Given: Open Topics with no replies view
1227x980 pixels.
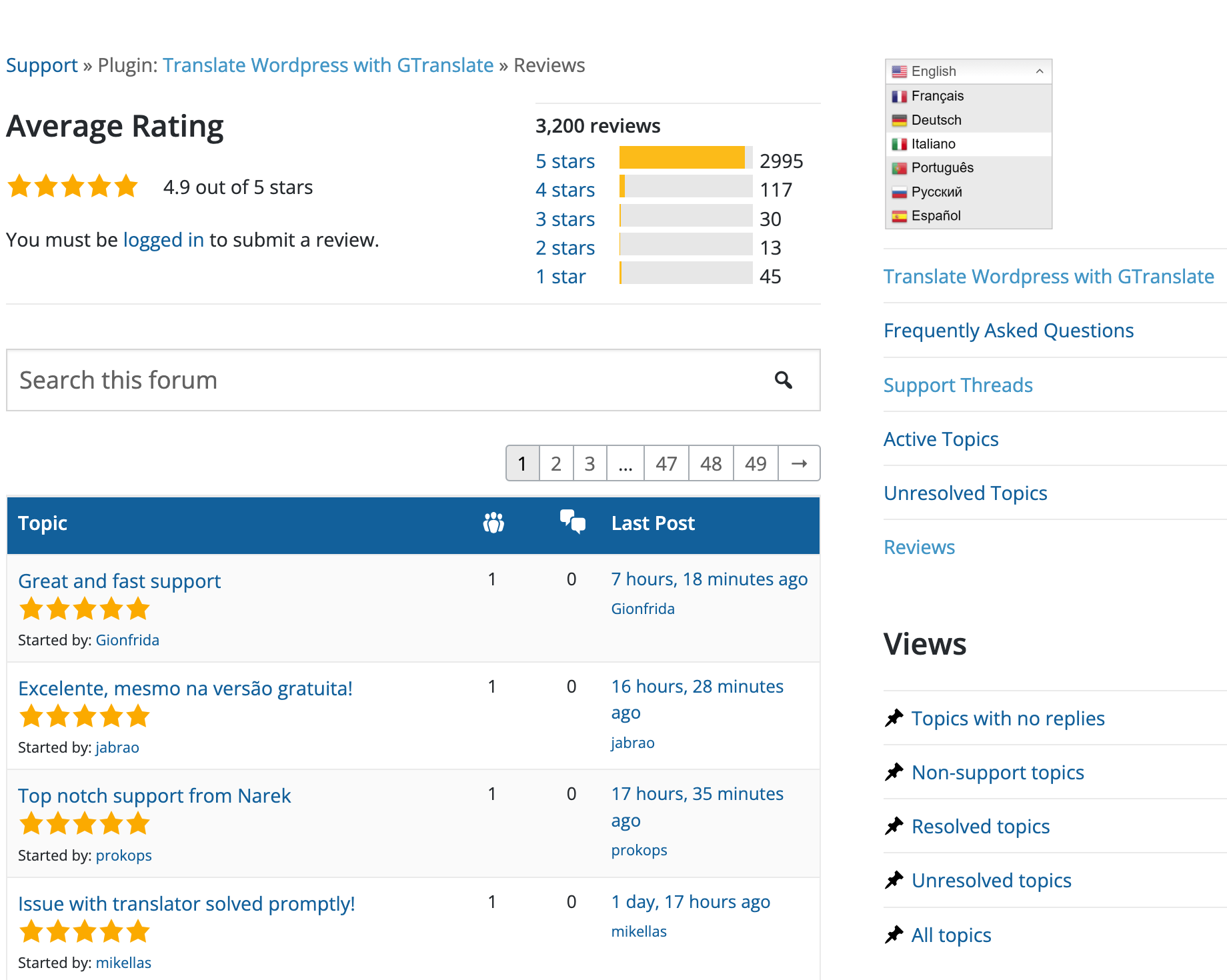Looking at the screenshot, I should pyautogui.click(x=1008, y=719).
